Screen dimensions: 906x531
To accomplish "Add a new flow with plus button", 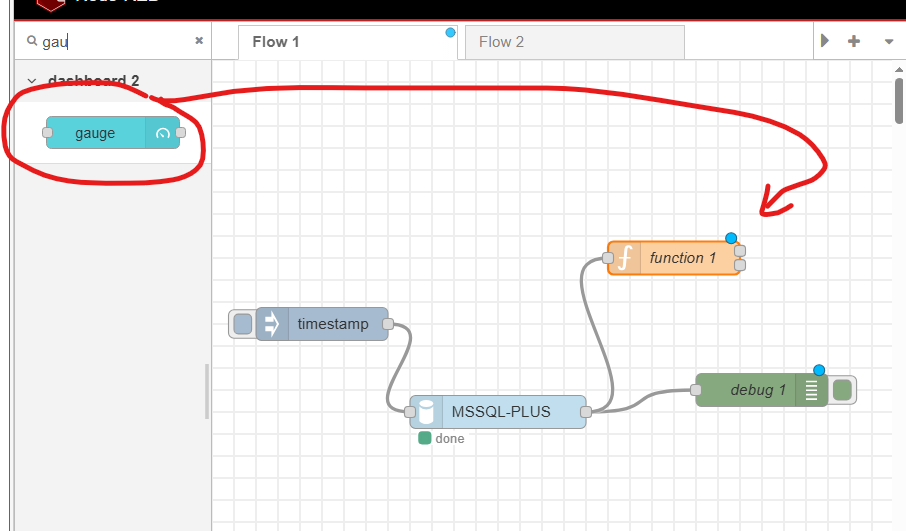I will coord(854,42).
